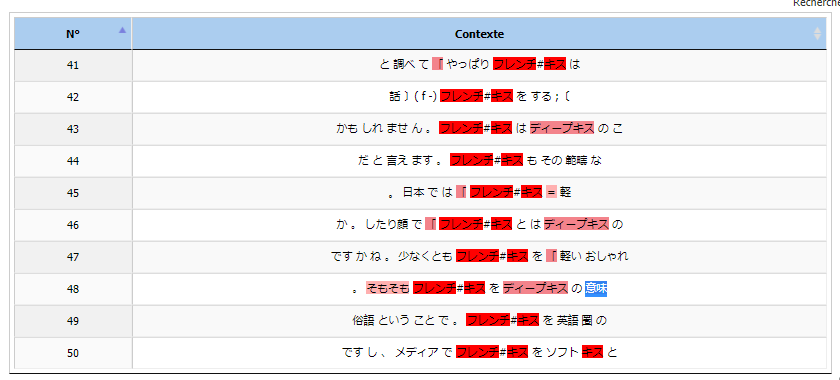The image size is (840, 380).
Task: Click row number 43
Action: pos(73,129)
